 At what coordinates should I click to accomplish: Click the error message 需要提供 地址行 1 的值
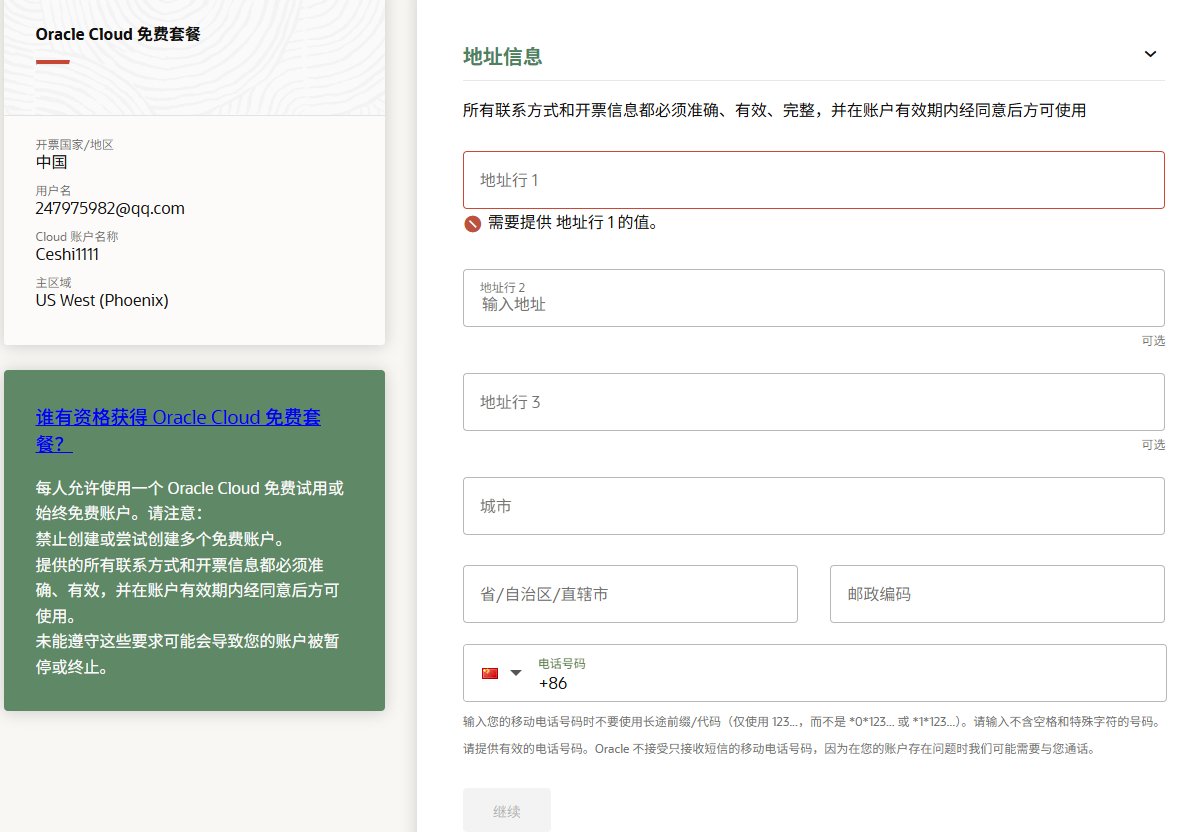click(x=573, y=223)
